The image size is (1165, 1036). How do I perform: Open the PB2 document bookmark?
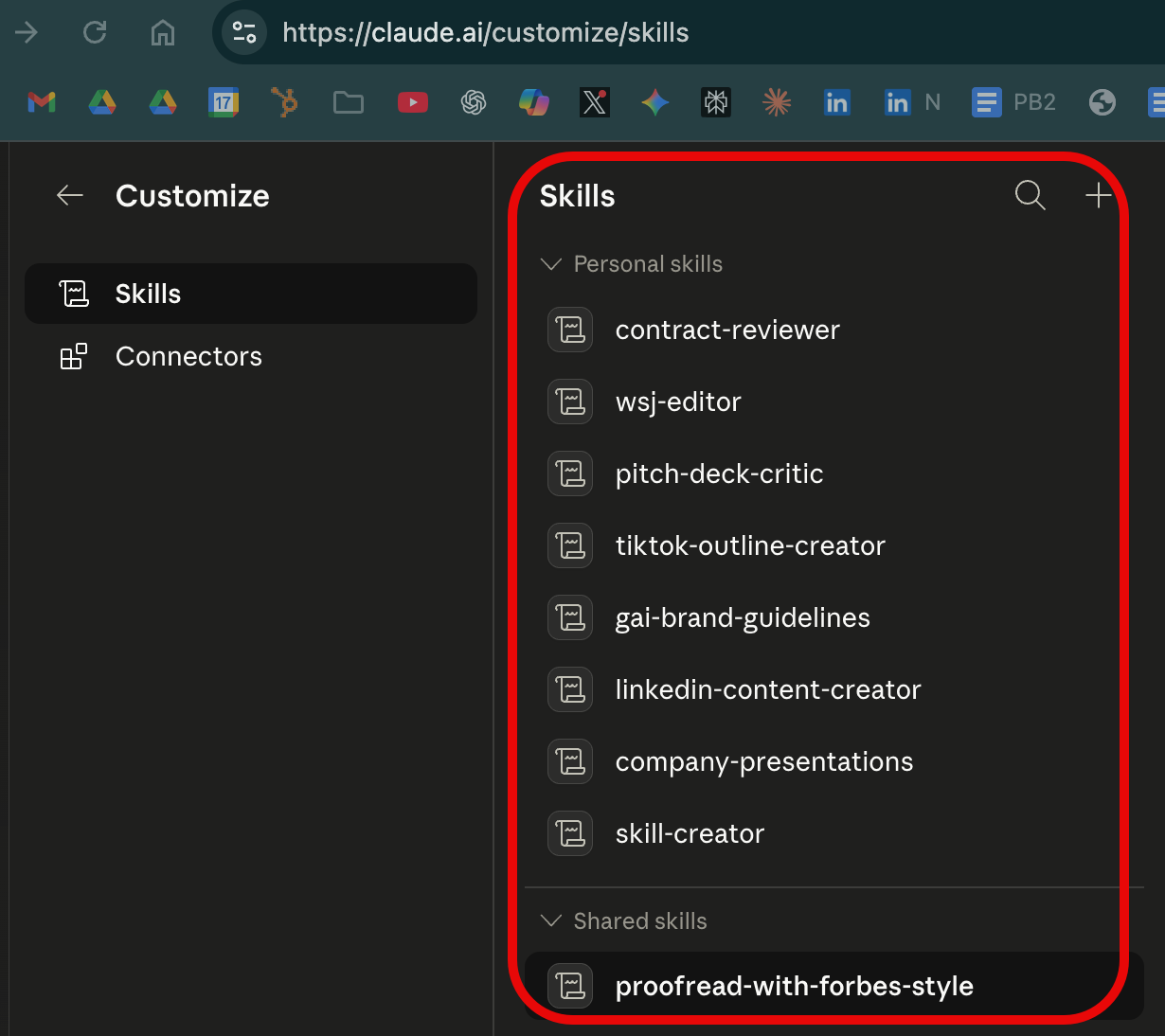[x=1013, y=102]
